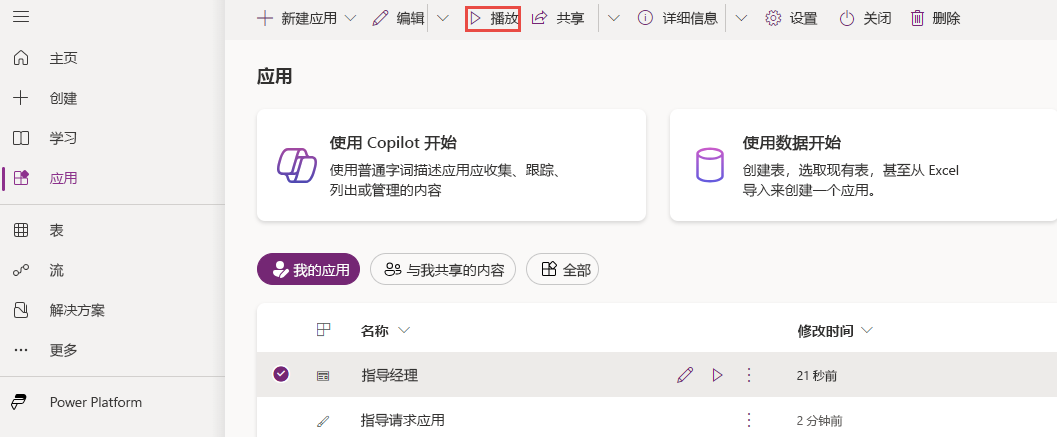Click the 指导请求应用 app name
Viewport: 1057px width, 437px height.
point(403,421)
